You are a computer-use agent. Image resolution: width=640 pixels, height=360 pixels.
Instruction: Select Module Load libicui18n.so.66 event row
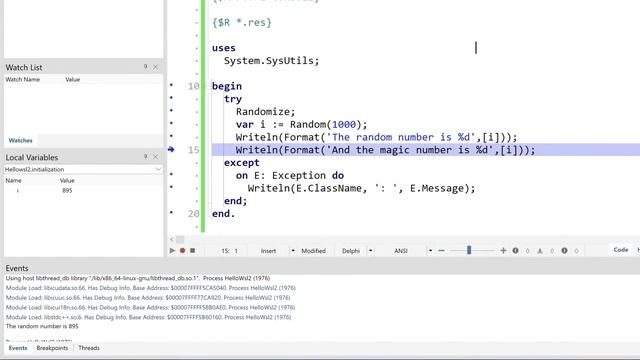[150, 308]
